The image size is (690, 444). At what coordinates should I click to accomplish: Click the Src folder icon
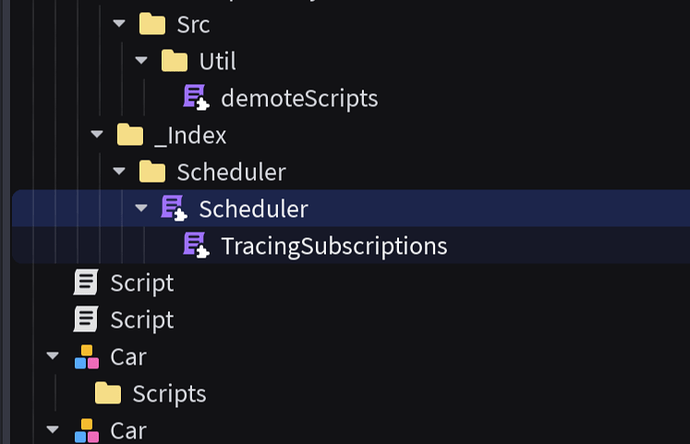pos(152,24)
